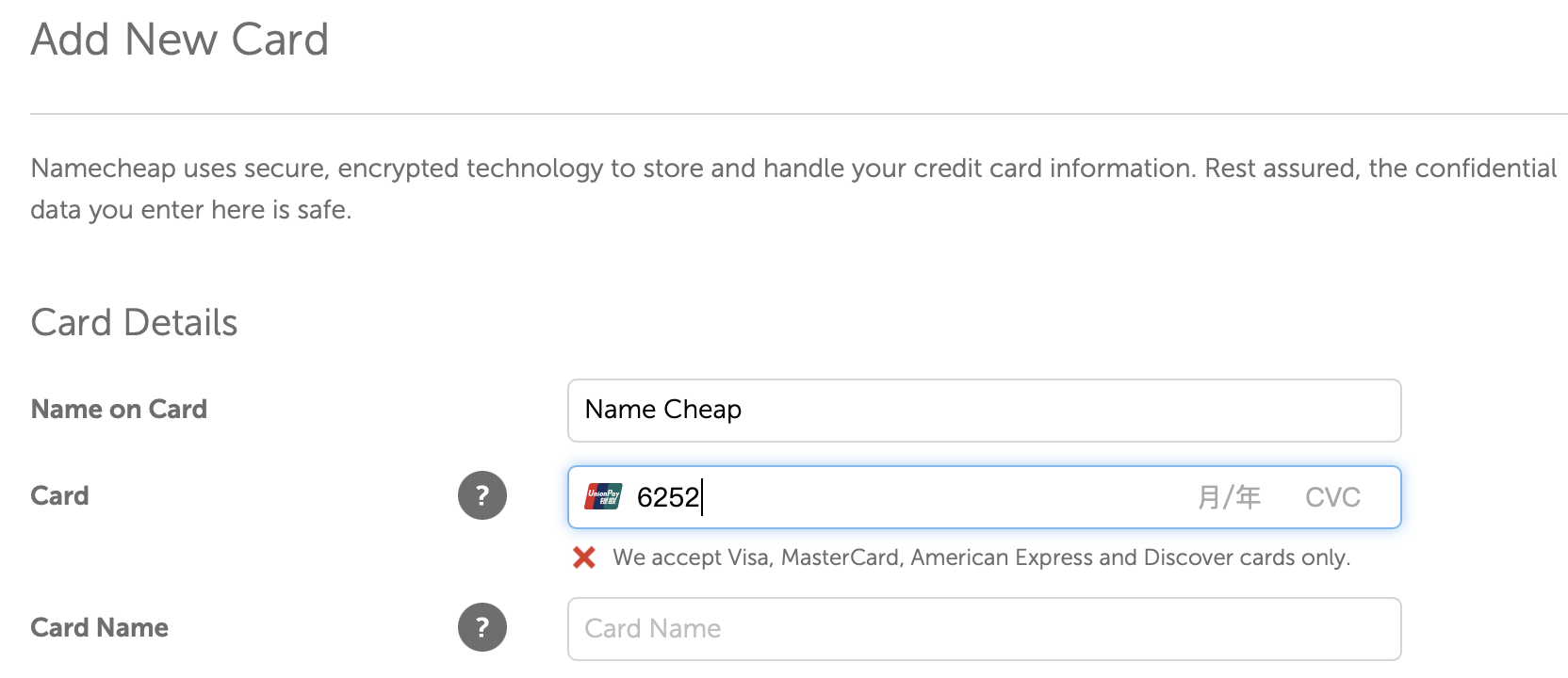Click the UnionPay card brand icon
Screen dimensions: 1568x678
[x=603, y=496]
